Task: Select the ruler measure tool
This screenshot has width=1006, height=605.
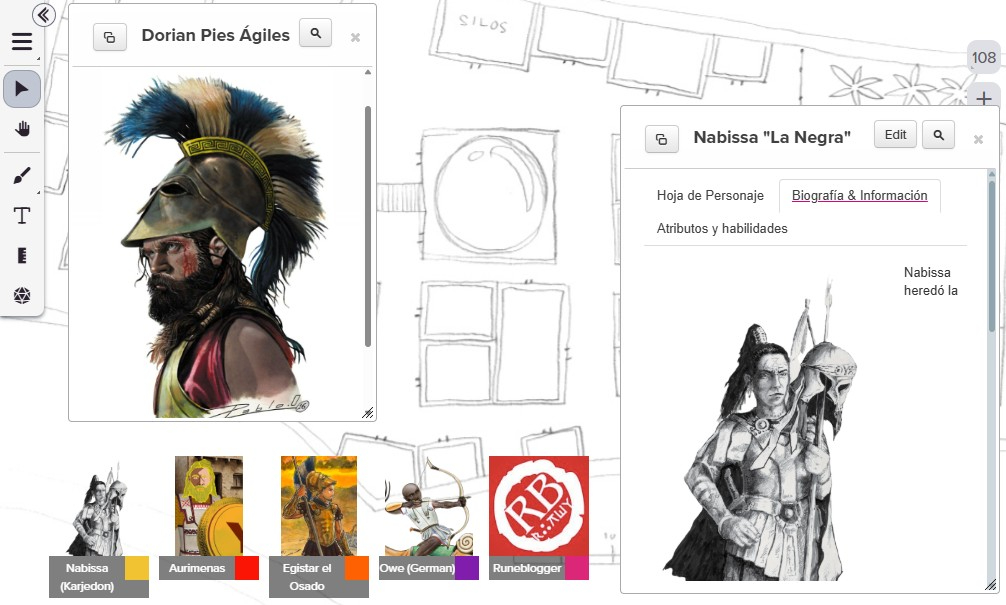Action: point(22,256)
